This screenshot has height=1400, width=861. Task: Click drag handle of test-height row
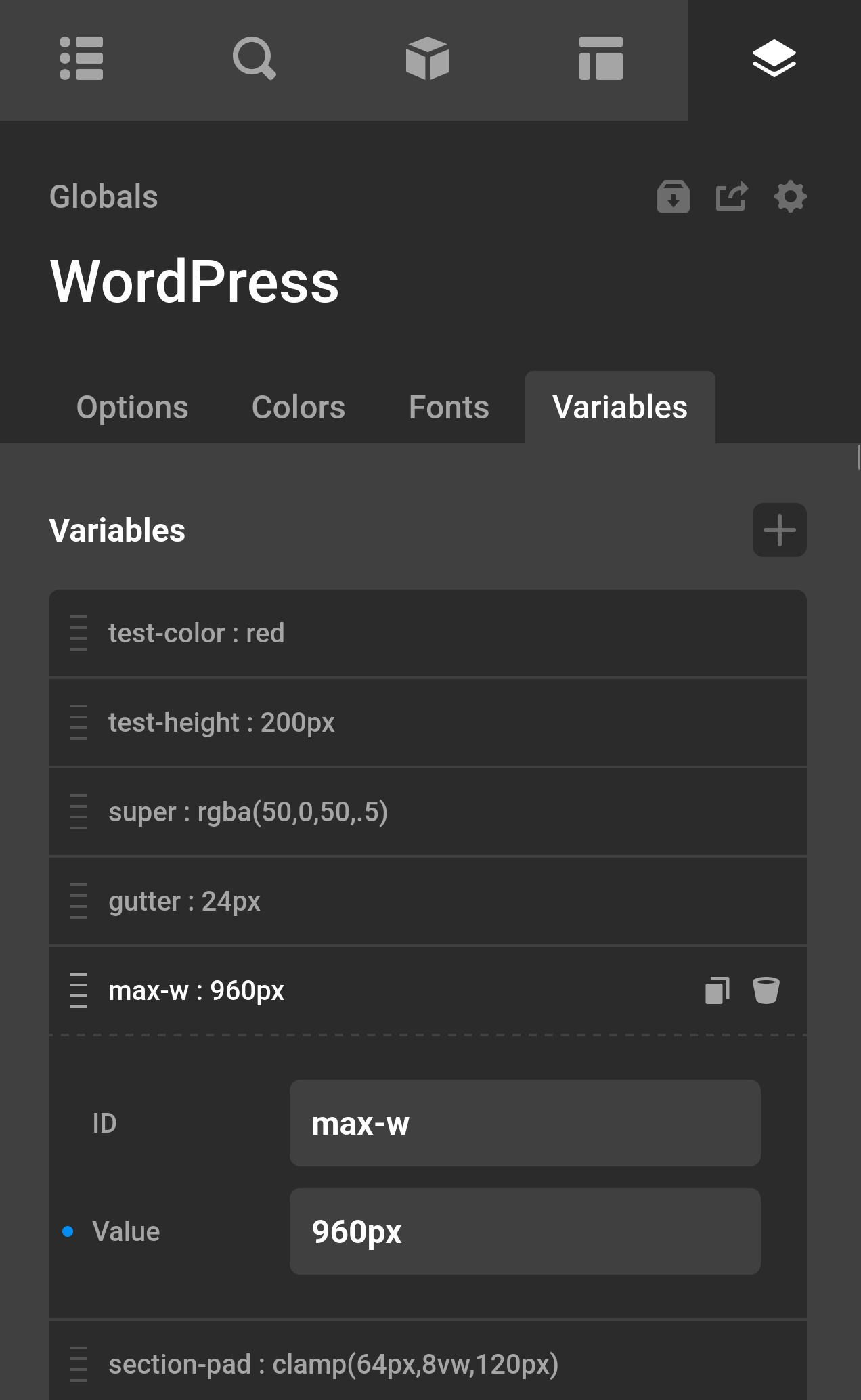tap(79, 722)
